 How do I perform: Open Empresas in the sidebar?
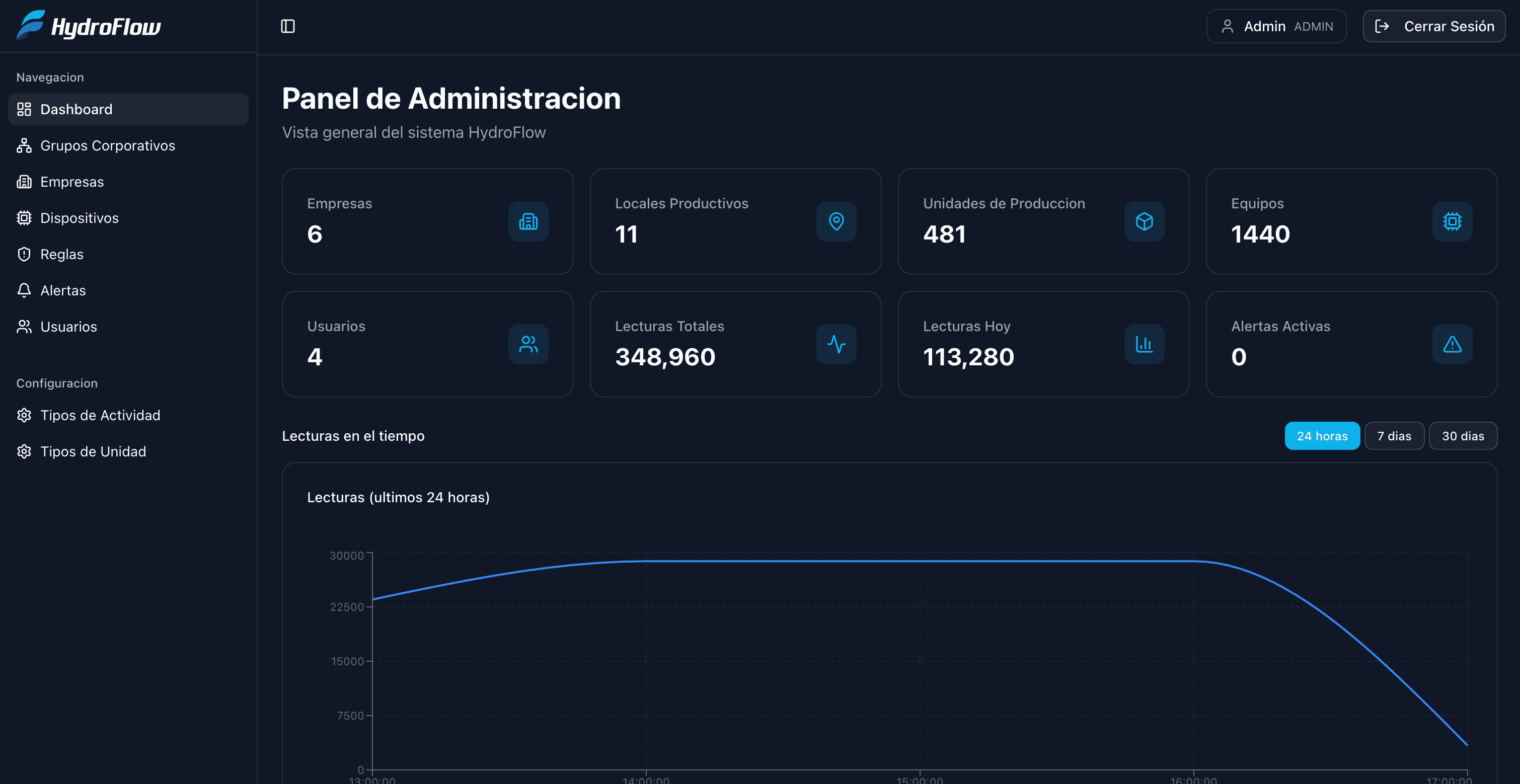[x=128, y=182]
